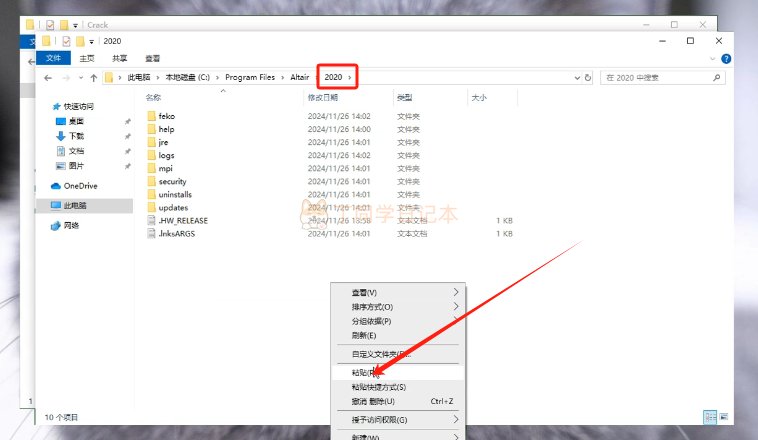758x440 pixels.
Task: Refresh the current folder via address bar icon
Action: point(589,77)
